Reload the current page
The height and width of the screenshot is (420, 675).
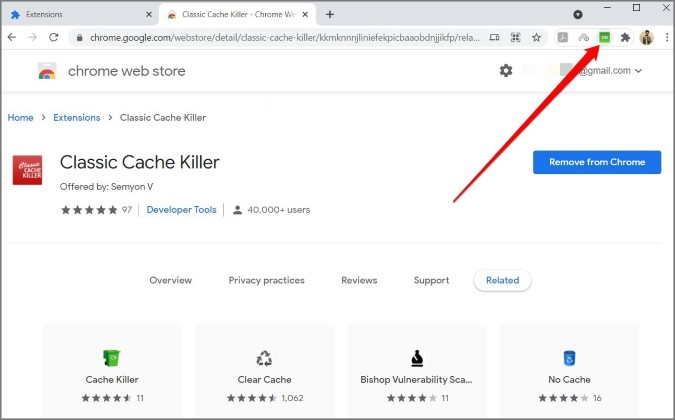tap(53, 37)
